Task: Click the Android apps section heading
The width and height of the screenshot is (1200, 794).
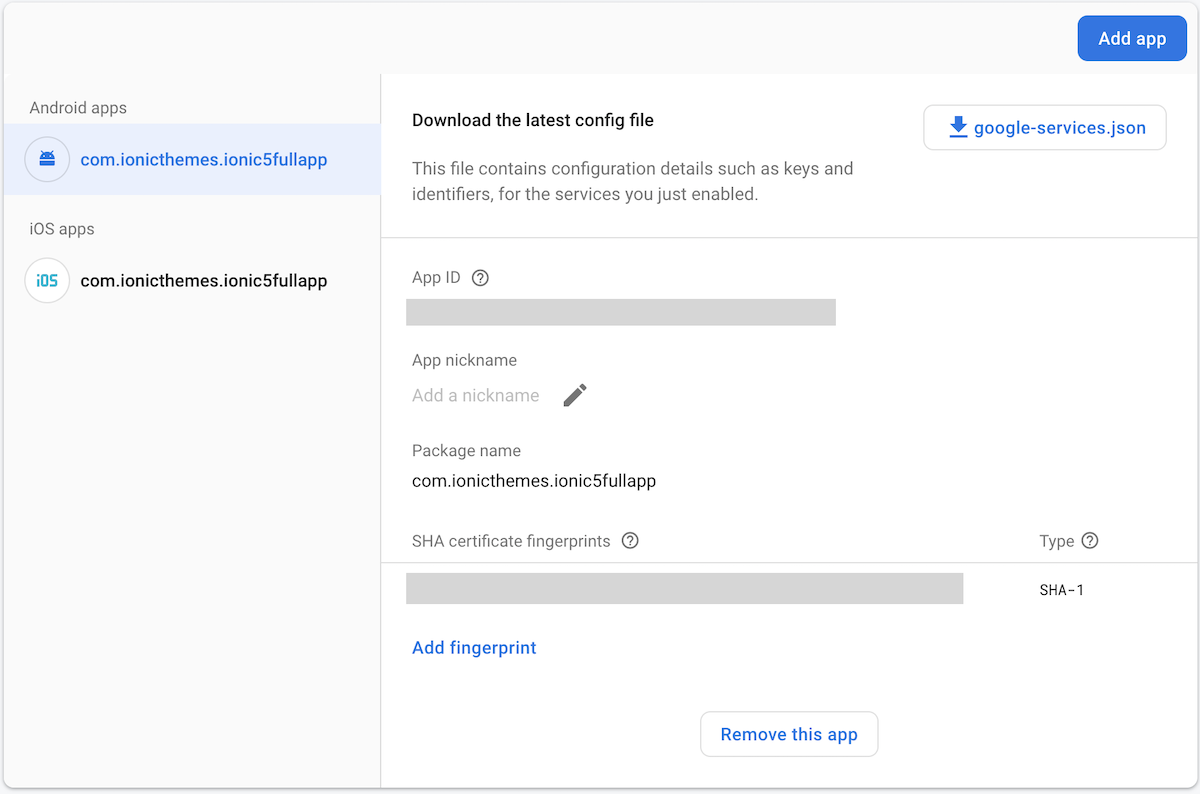Action: tap(78, 108)
